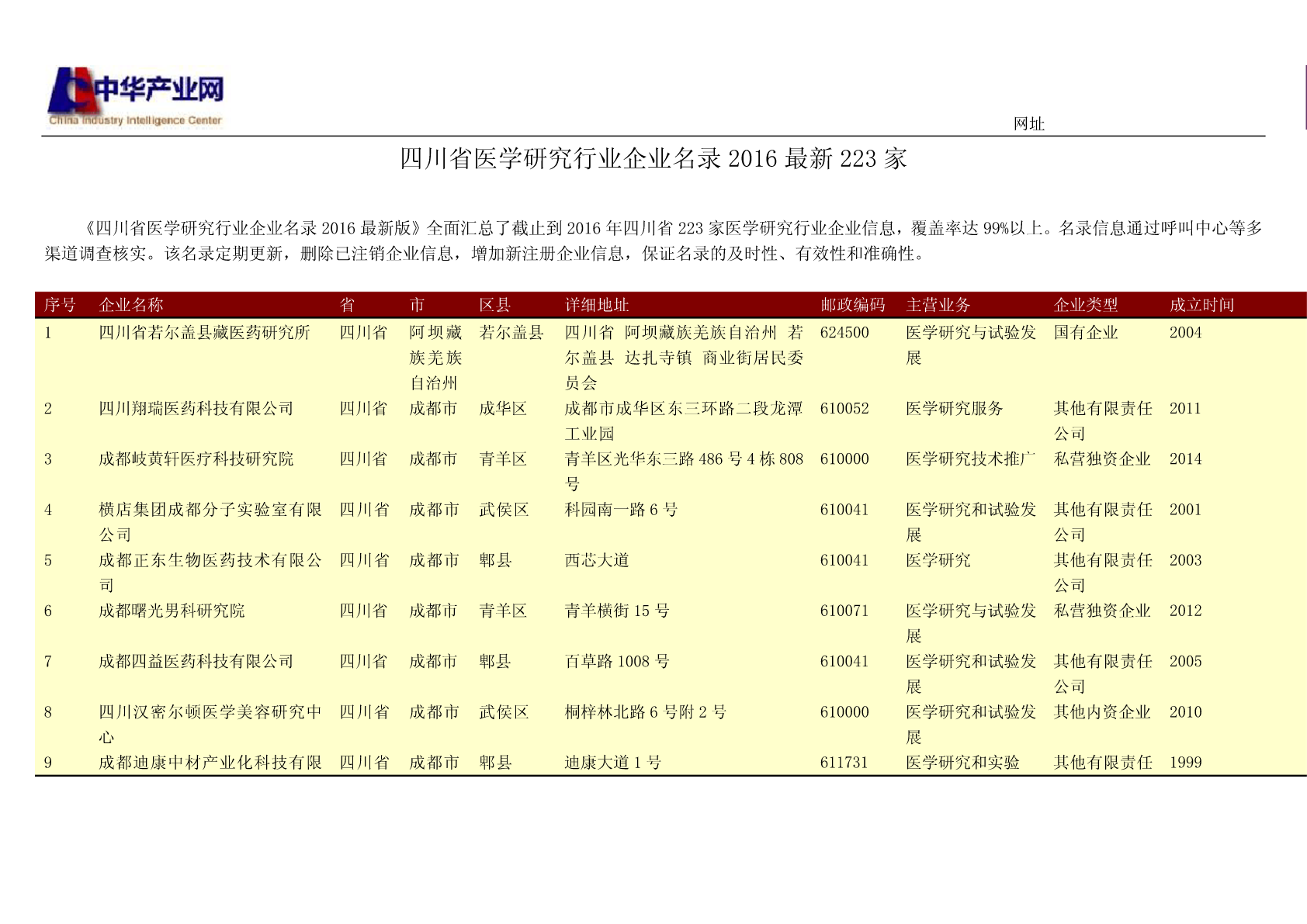Click the 中华产业网 logo
This screenshot has width=1307, height=924.
(x=136, y=97)
